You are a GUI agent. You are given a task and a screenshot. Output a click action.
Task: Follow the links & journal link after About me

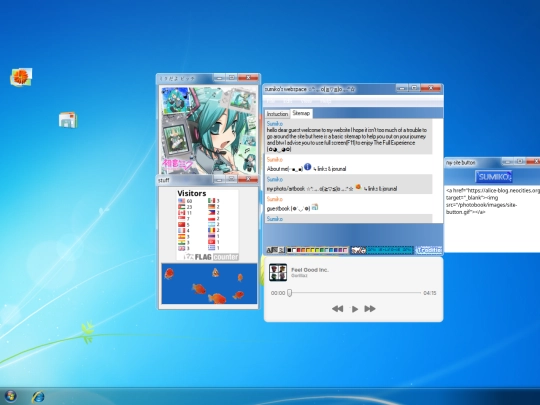click(x=330, y=169)
